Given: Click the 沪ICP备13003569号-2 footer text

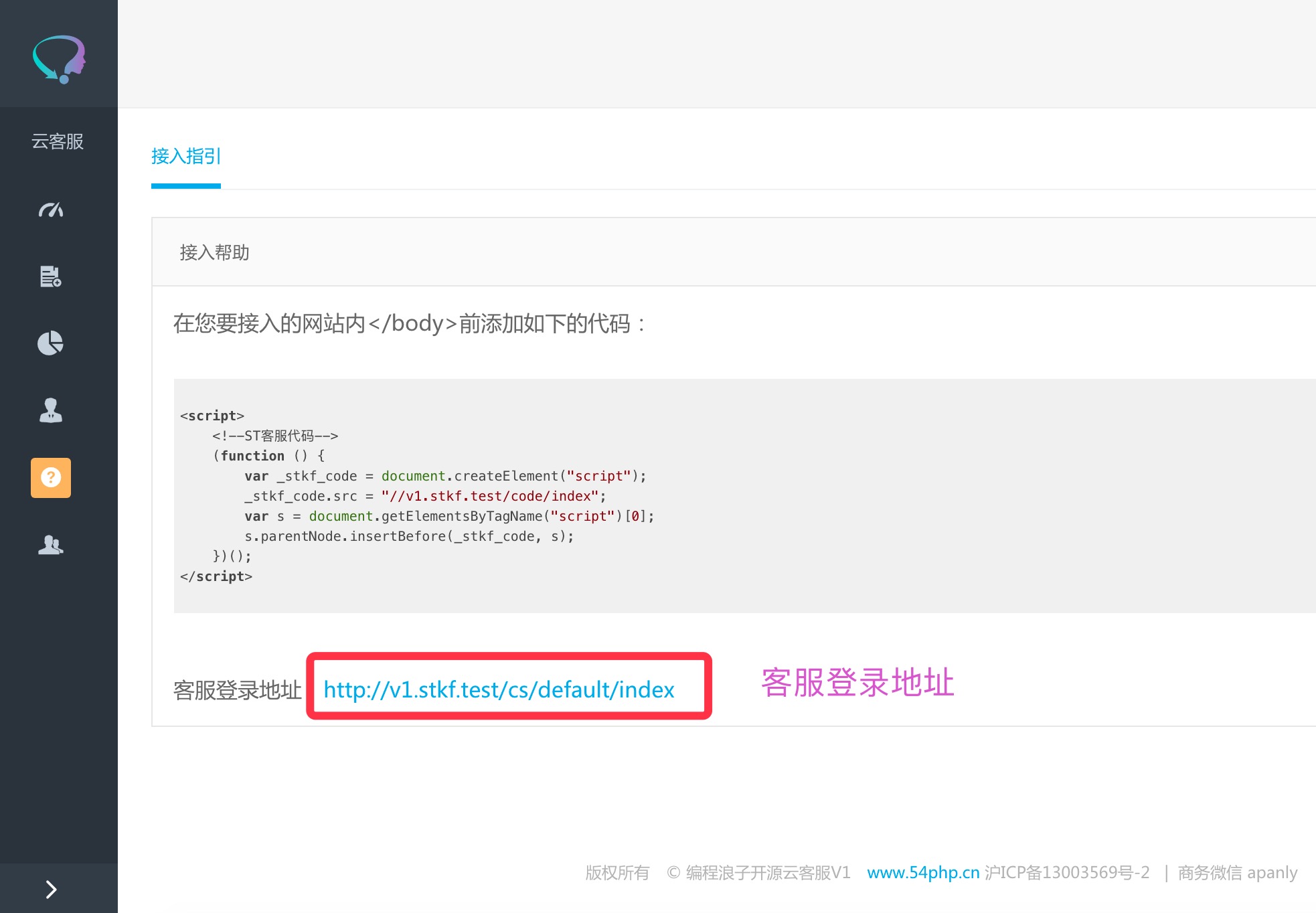Looking at the screenshot, I should click(x=1067, y=872).
